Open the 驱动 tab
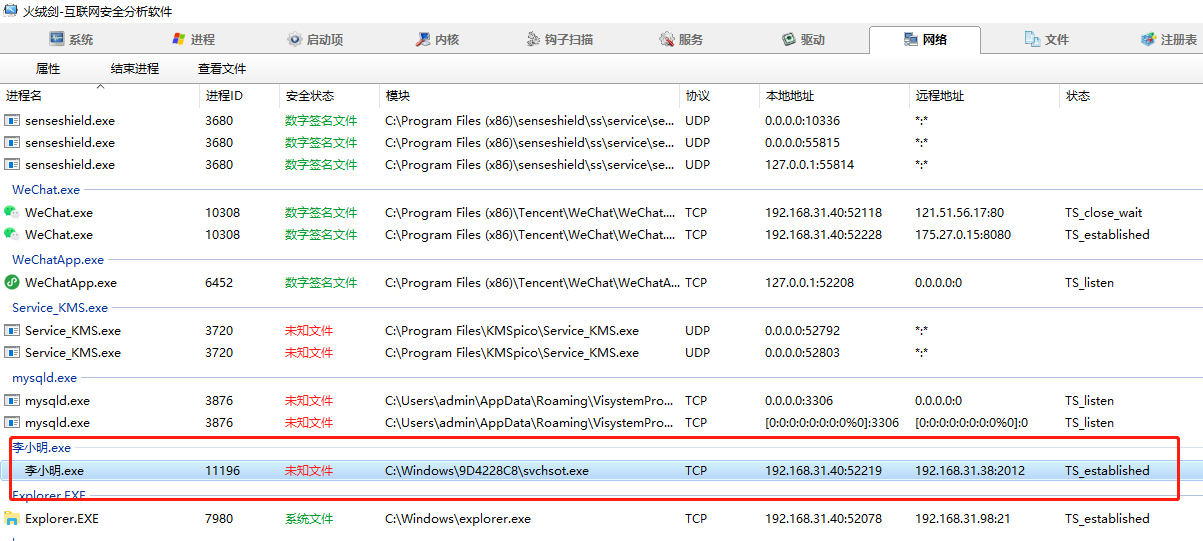Viewport: 1203px width, 541px height. coord(803,39)
